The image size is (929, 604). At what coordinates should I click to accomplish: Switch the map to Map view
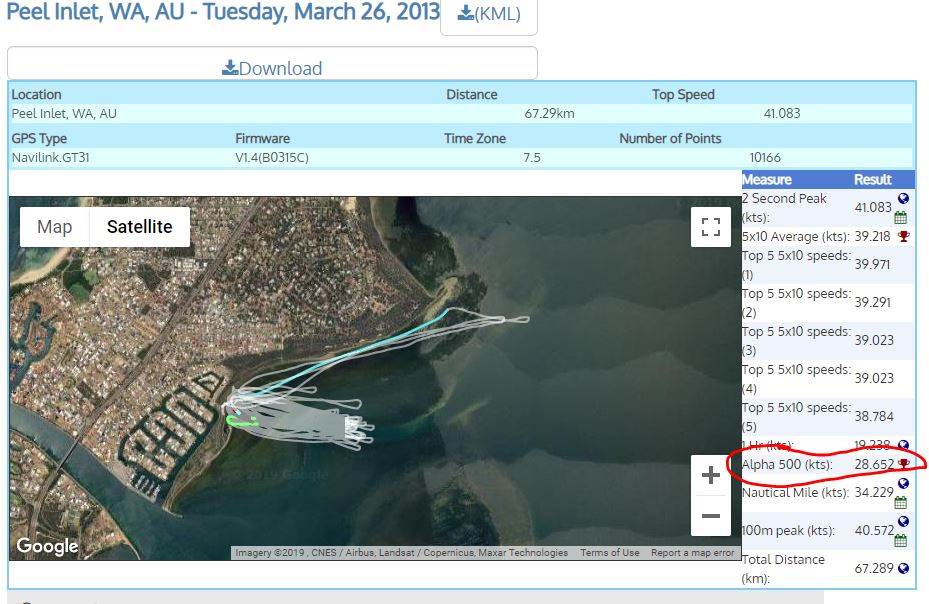pyautogui.click(x=54, y=227)
